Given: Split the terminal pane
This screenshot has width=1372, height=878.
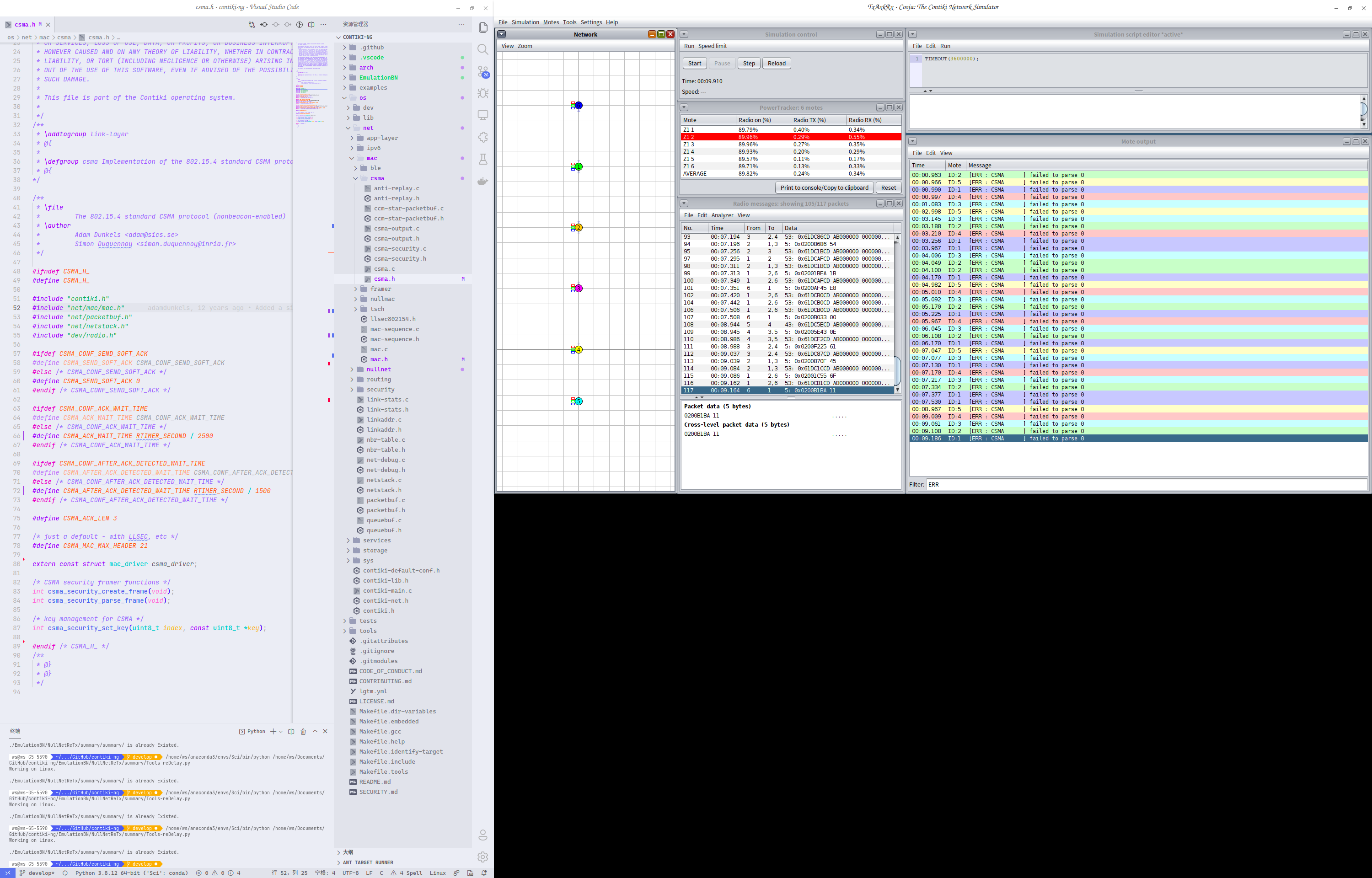Looking at the screenshot, I should click(291, 732).
